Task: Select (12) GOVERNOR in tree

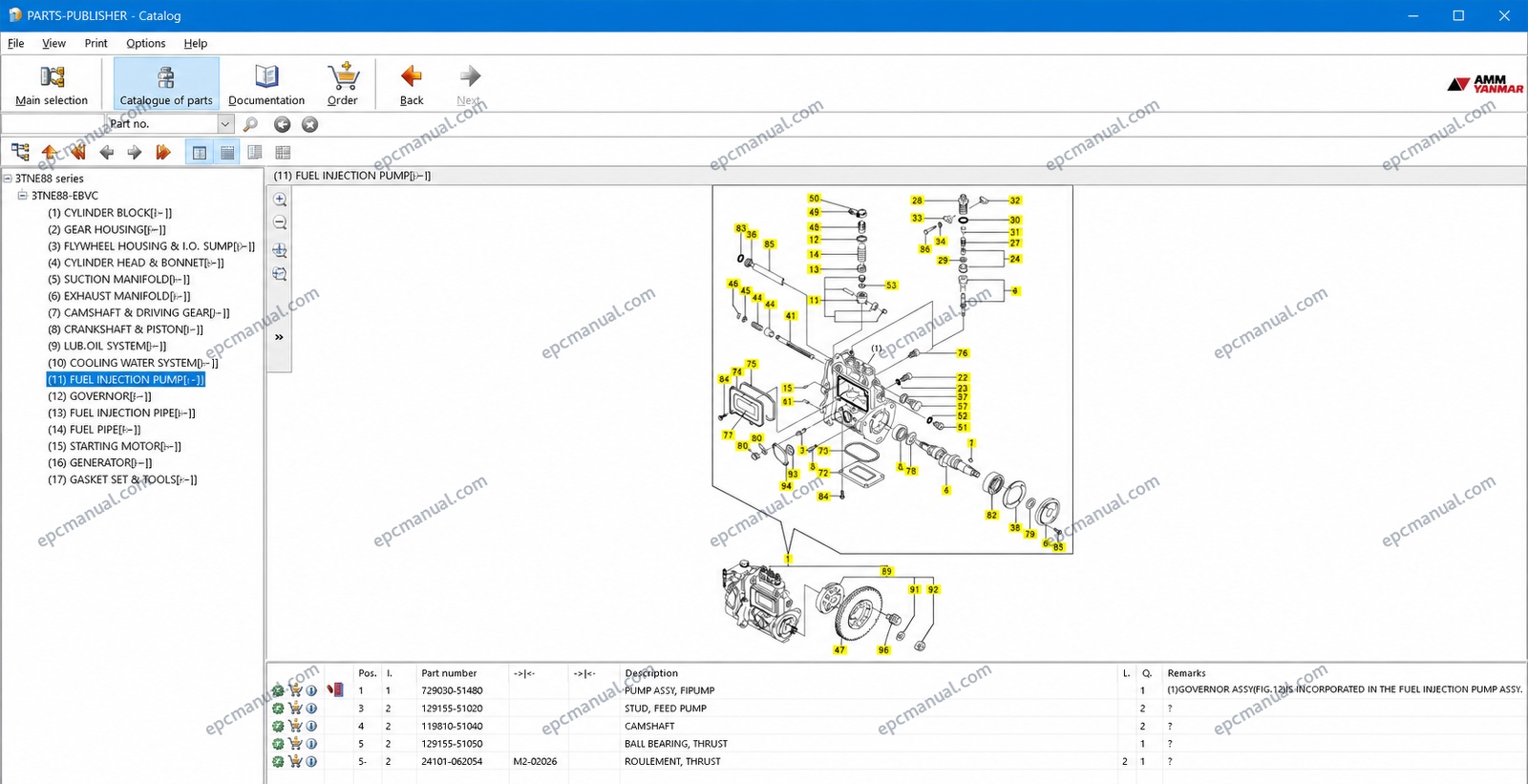Action: (99, 396)
